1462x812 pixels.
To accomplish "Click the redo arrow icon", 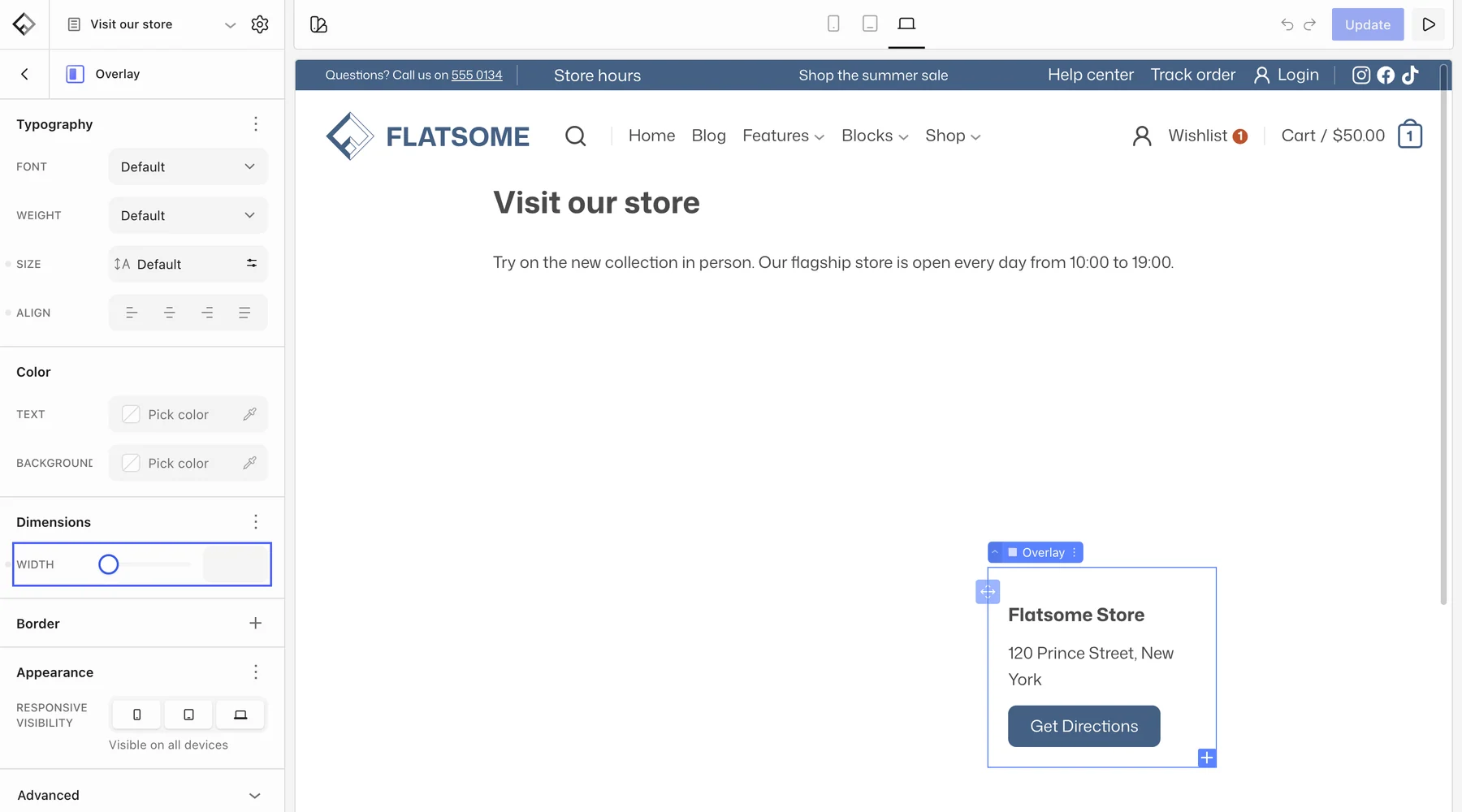I will pyautogui.click(x=1309, y=24).
